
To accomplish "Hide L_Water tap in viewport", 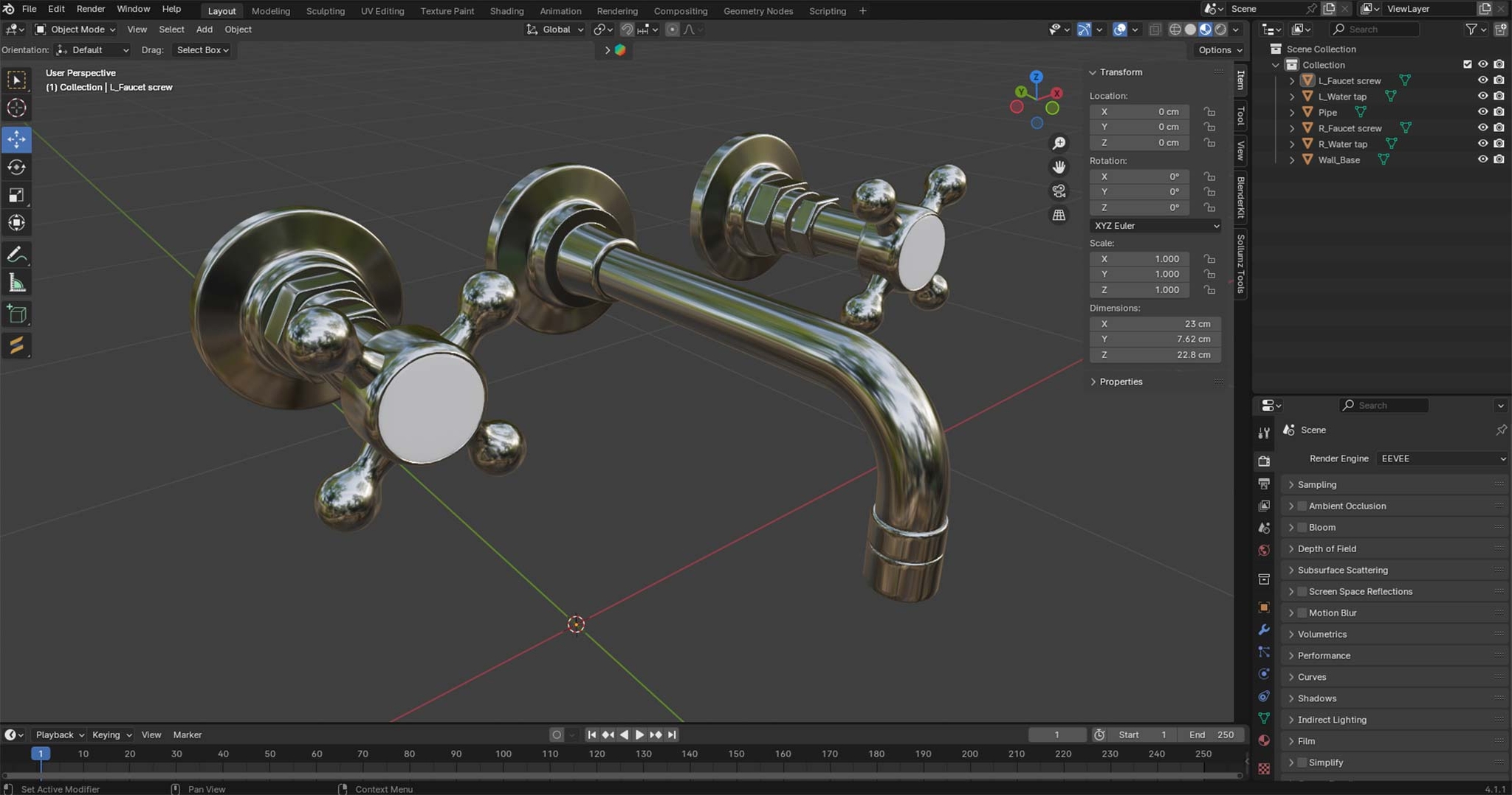I will tap(1482, 96).
